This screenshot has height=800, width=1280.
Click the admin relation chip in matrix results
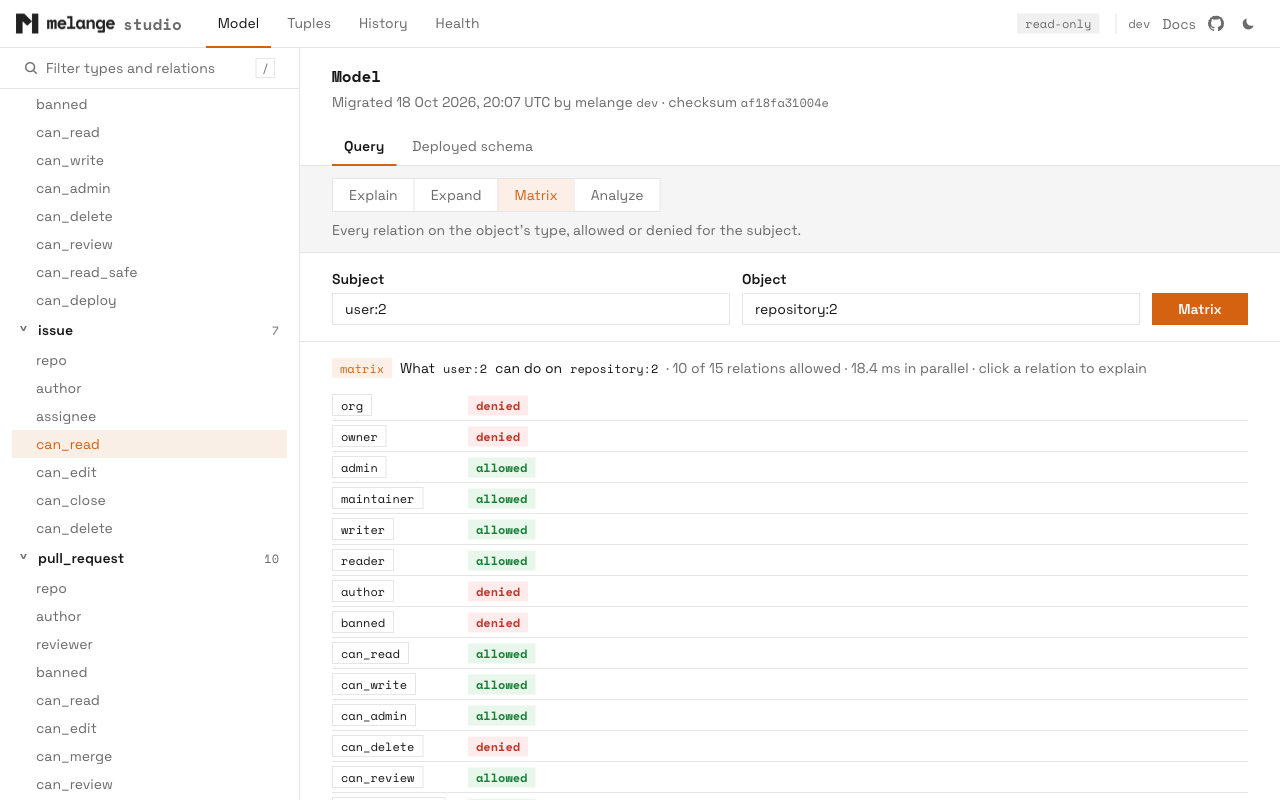click(359, 467)
